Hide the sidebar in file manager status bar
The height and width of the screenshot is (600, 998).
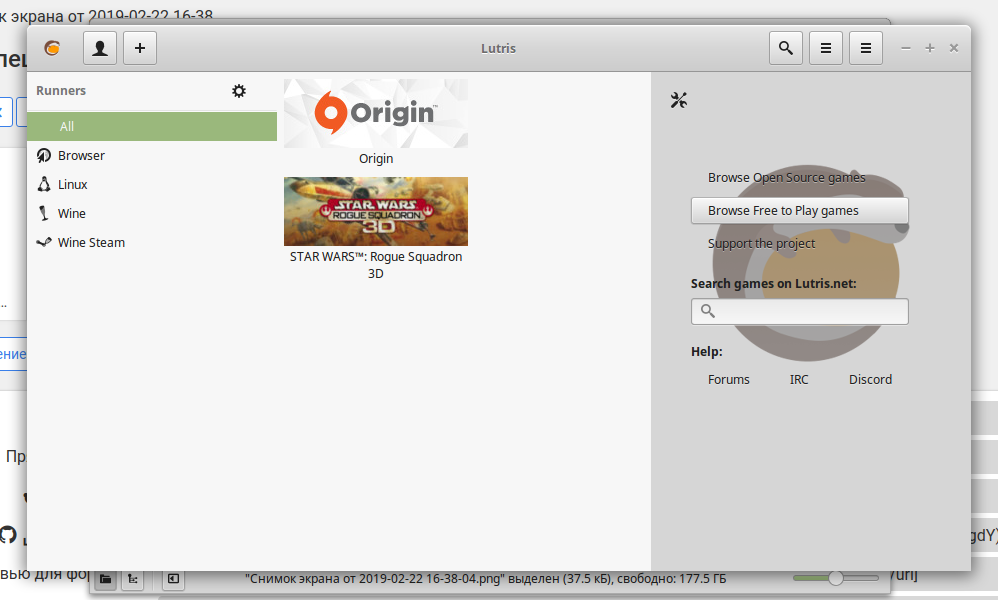coord(173,579)
